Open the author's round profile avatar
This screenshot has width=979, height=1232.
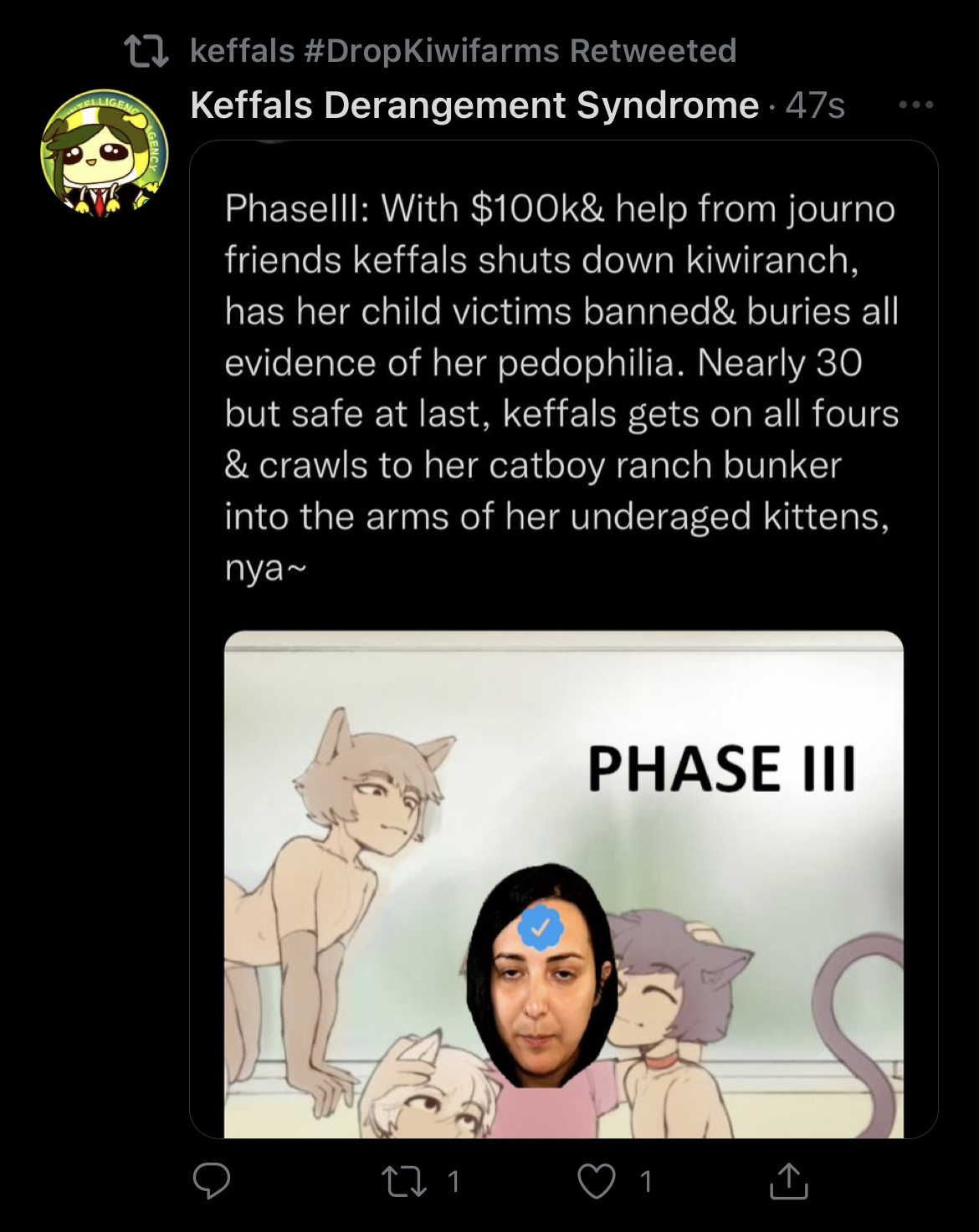click(105, 153)
